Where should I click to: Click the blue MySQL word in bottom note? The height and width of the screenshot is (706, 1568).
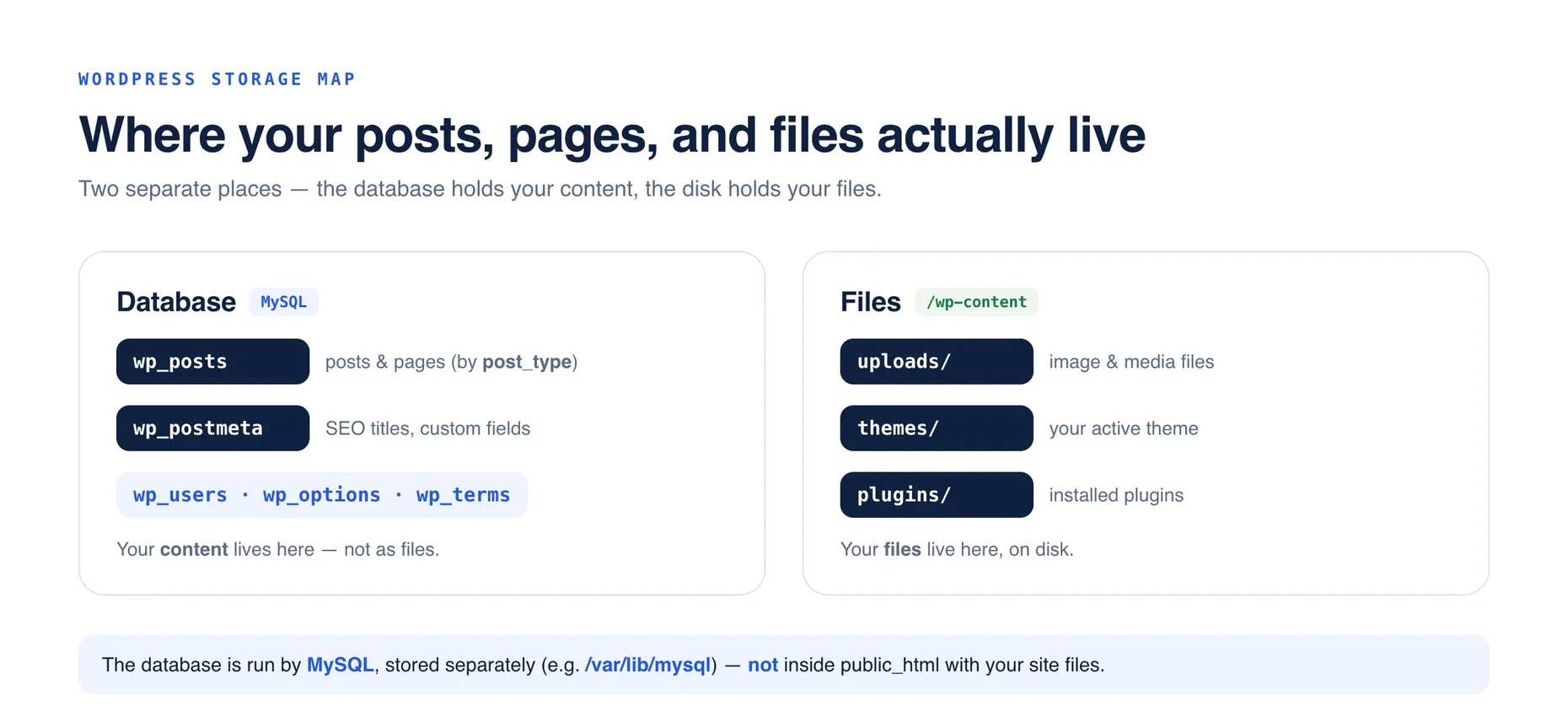pos(340,666)
